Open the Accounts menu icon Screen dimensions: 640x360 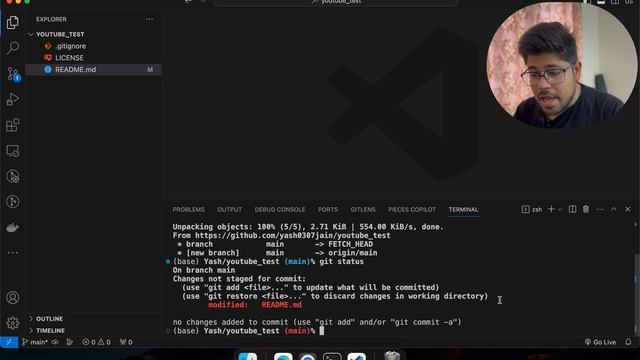13,298
